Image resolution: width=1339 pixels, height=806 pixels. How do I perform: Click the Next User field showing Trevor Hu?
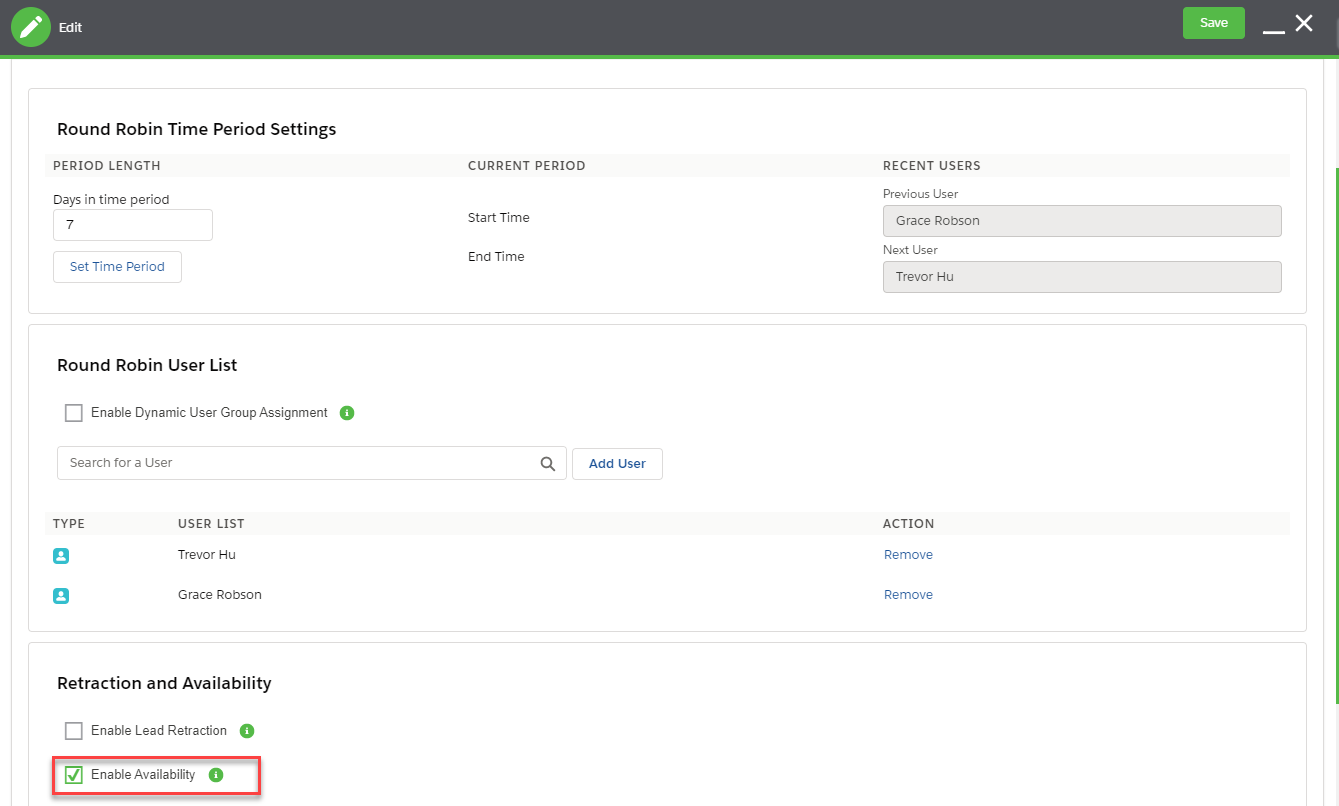(1082, 276)
